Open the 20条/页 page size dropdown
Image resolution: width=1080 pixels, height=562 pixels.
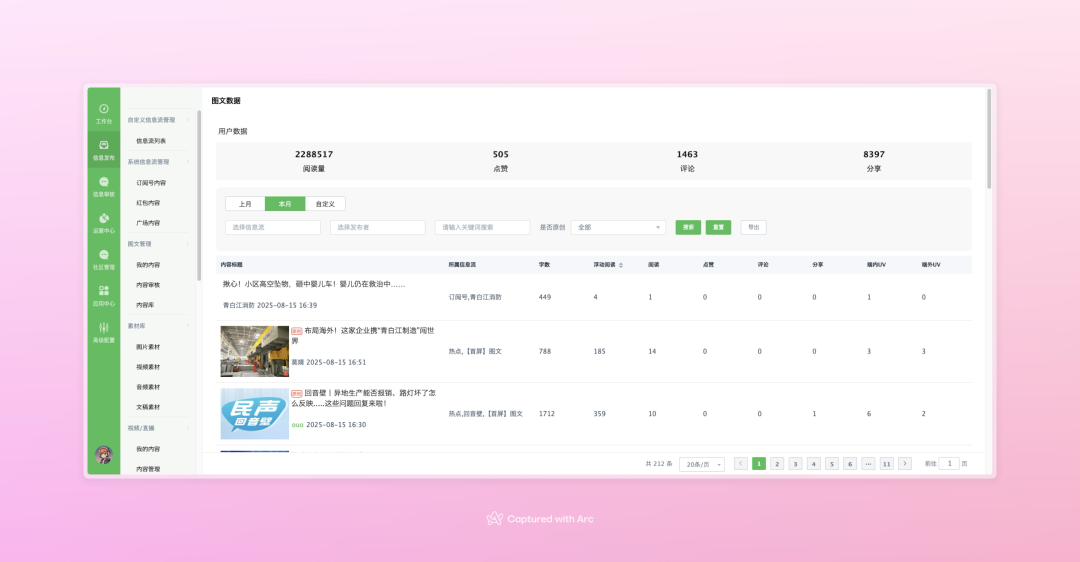pyautogui.click(x=702, y=464)
